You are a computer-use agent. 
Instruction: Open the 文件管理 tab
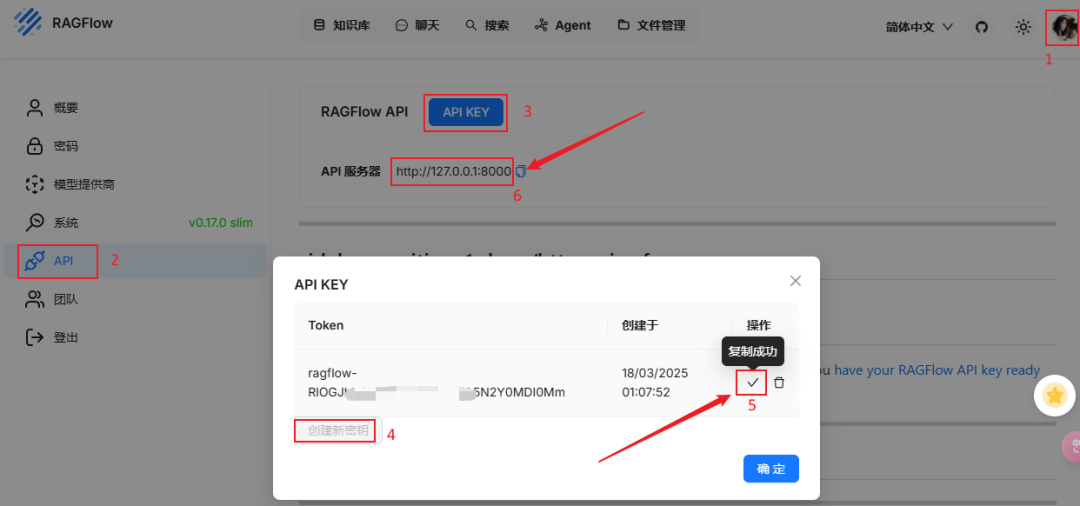[x=652, y=25]
